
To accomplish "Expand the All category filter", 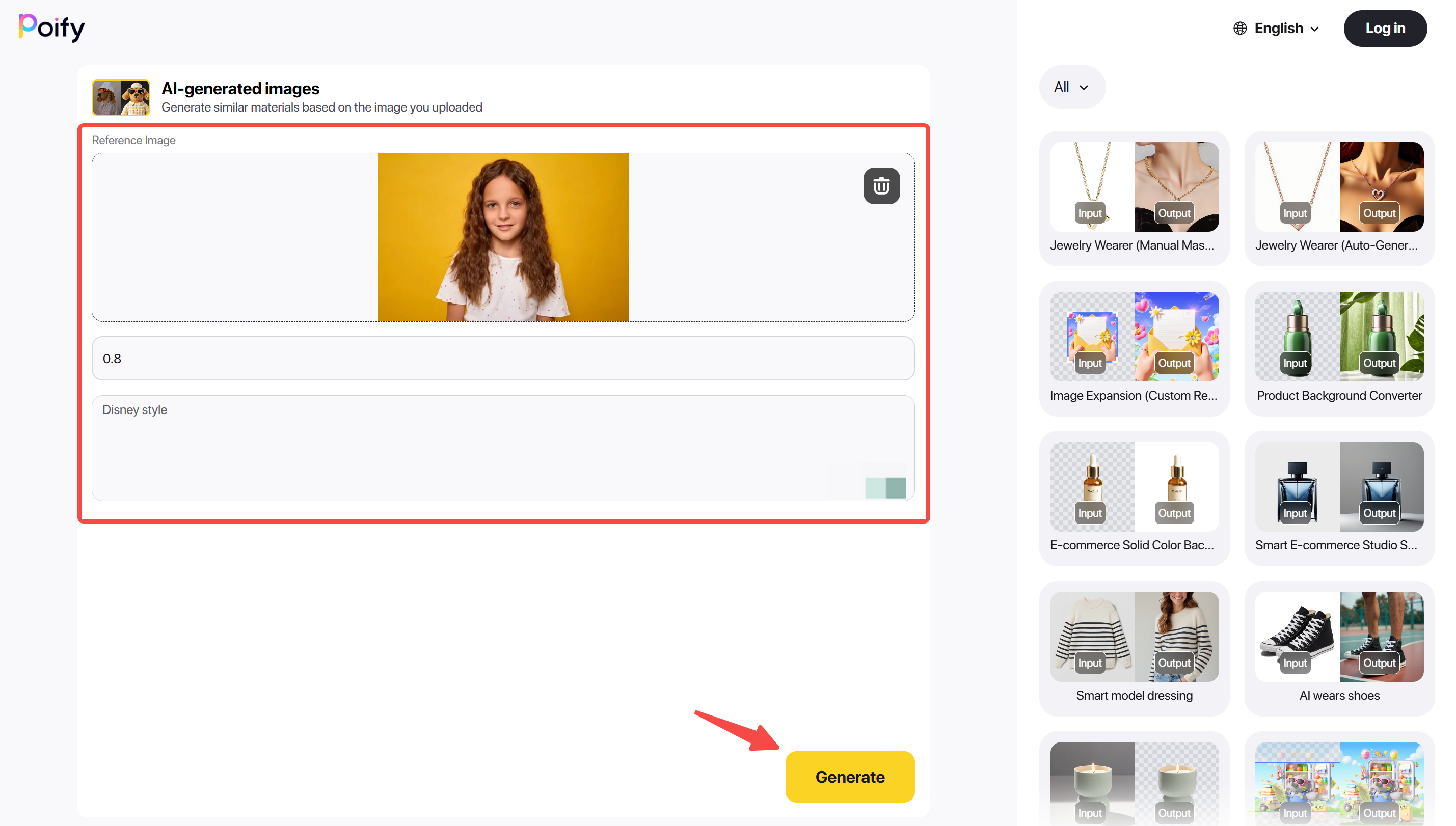I will click(x=1071, y=88).
